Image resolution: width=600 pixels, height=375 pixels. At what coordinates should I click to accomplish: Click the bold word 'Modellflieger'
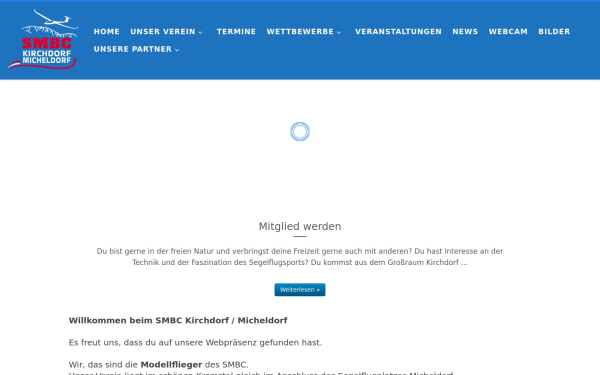pyautogui.click(x=171, y=365)
